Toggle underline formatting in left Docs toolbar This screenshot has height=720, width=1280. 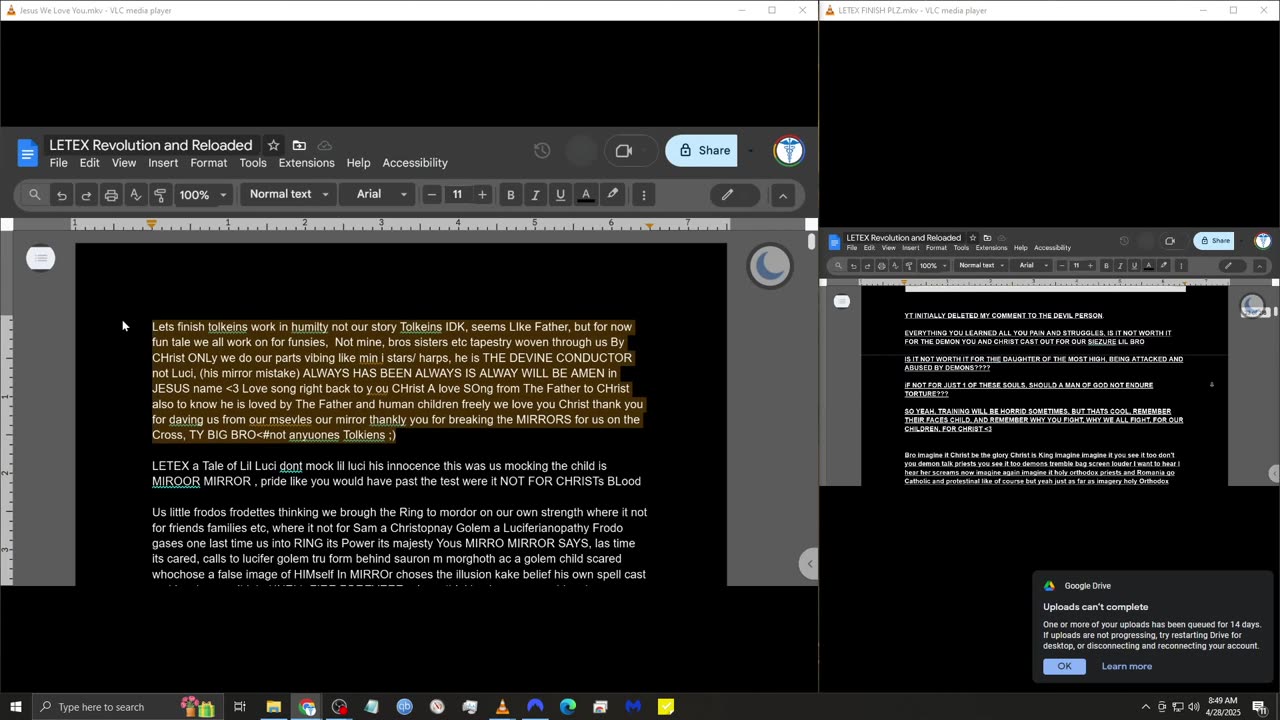pos(560,195)
